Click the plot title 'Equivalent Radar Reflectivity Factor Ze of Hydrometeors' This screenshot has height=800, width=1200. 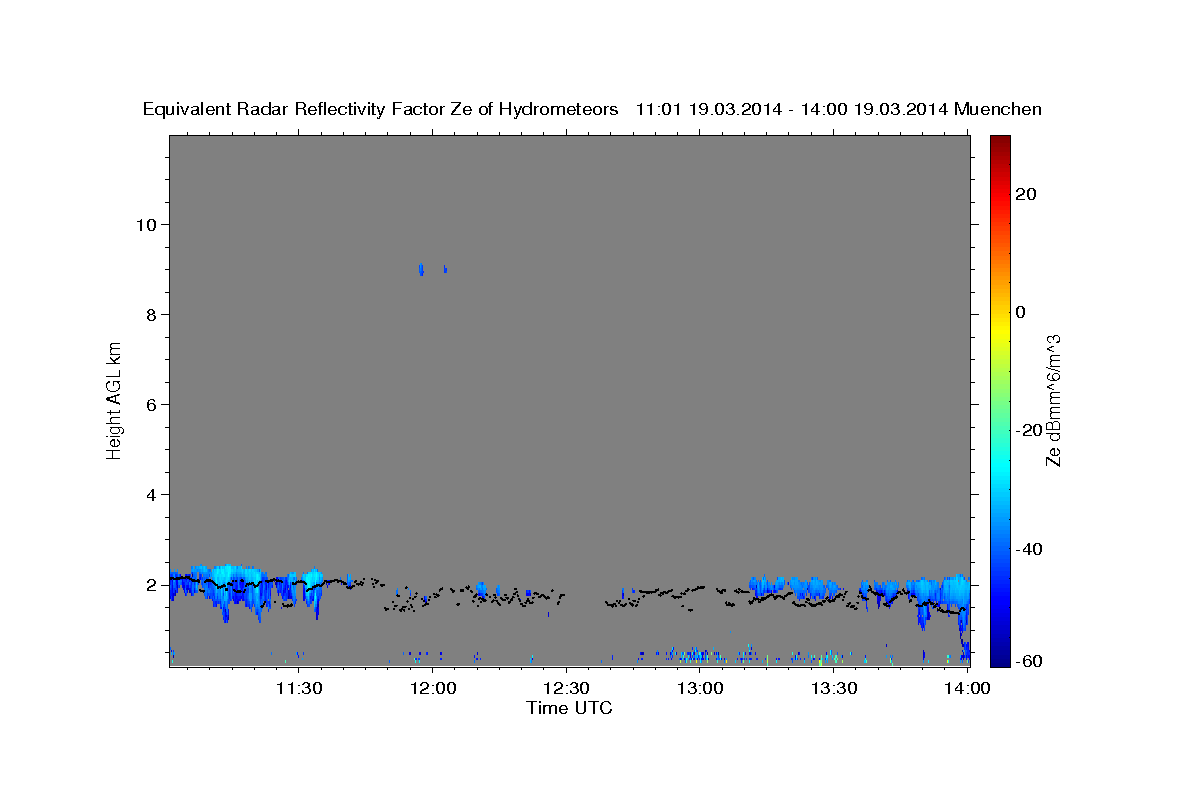click(381, 109)
